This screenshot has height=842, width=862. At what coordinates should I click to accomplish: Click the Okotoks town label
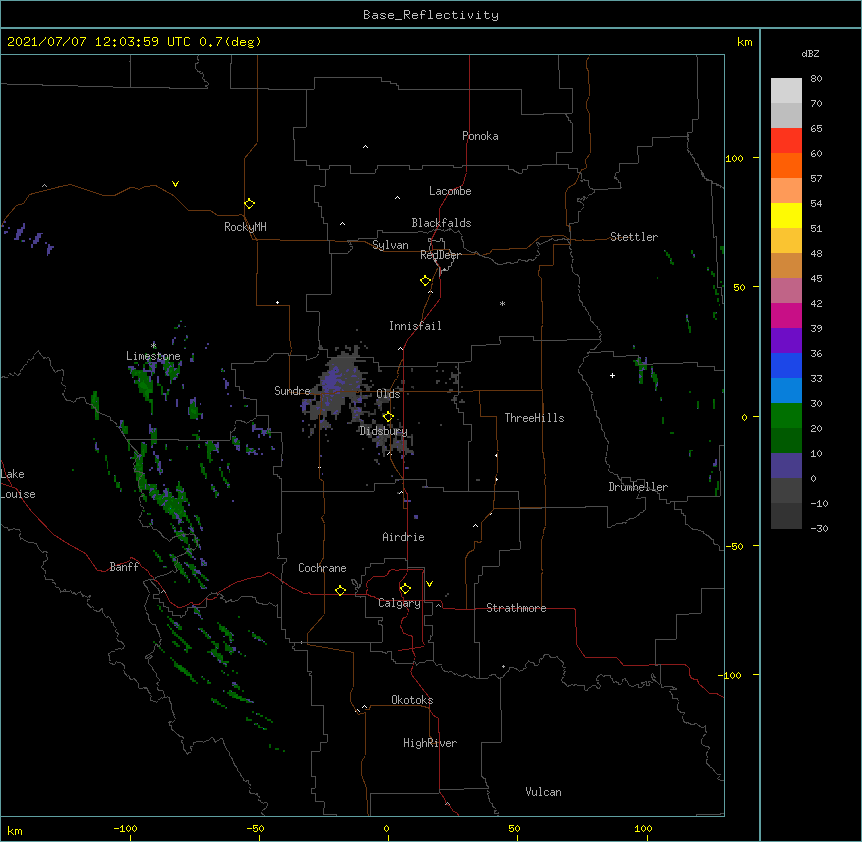[412, 700]
